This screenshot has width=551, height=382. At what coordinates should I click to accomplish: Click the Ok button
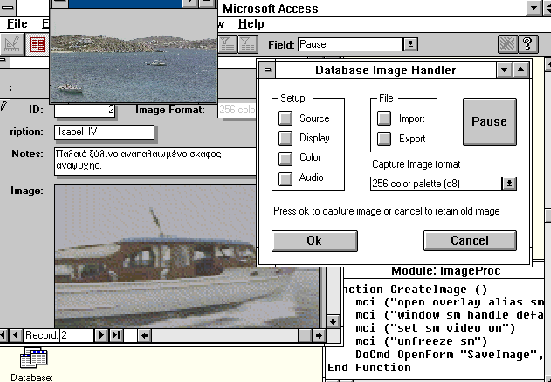[x=315, y=241]
